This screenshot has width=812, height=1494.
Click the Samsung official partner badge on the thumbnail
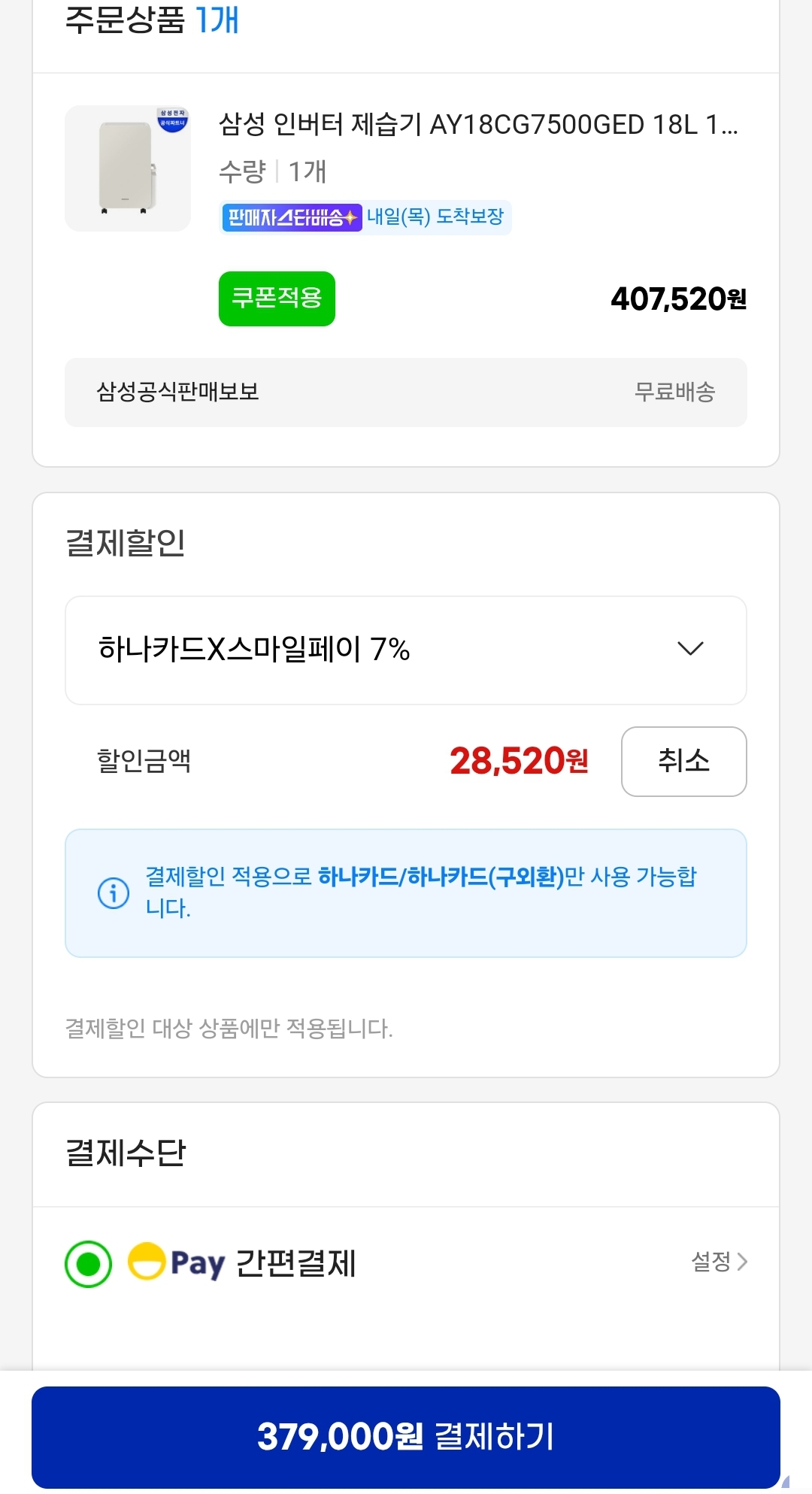click(x=172, y=120)
